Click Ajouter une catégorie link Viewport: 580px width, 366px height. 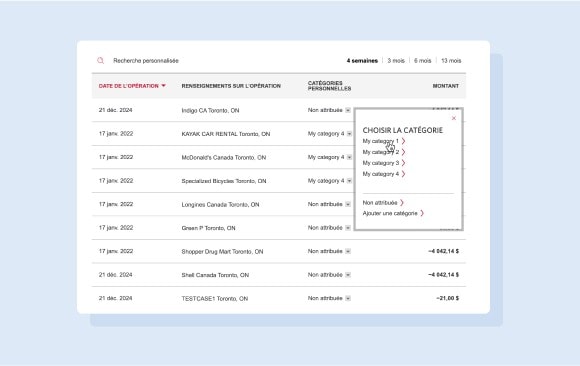tap(390, 213)
